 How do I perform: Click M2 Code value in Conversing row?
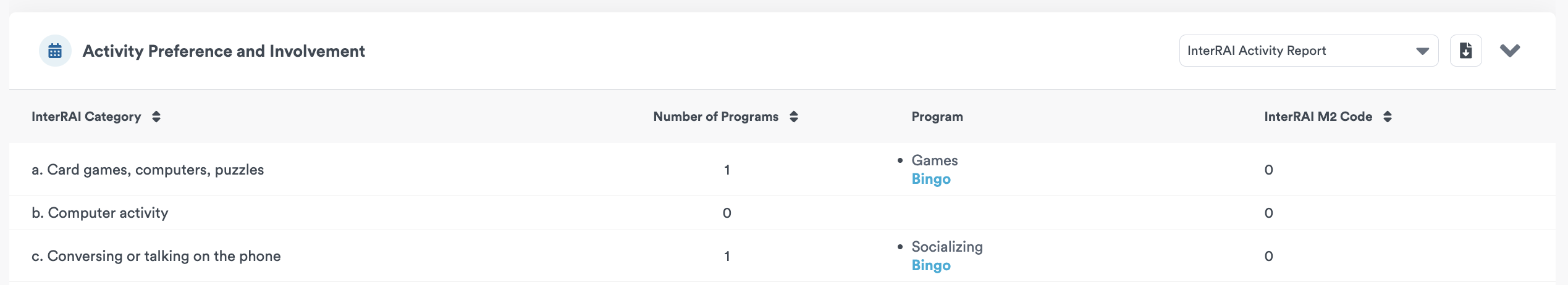point(1268,256)
